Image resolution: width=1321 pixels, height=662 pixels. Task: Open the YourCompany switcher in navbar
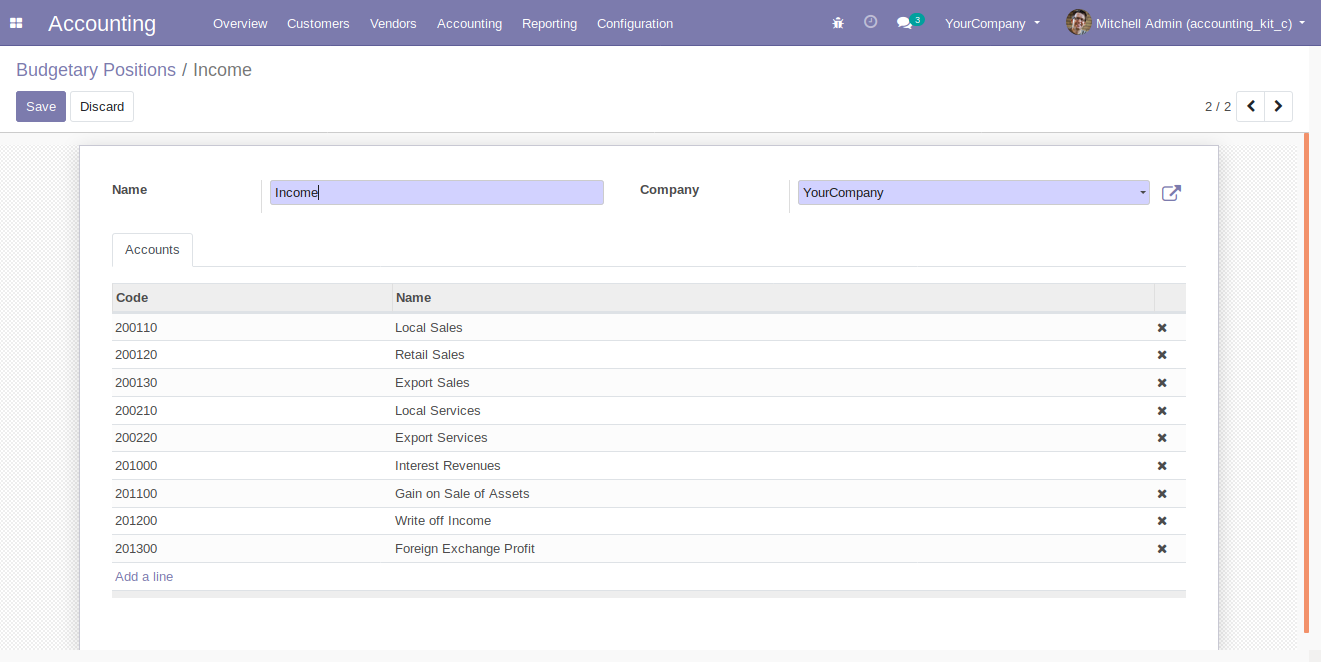pyautogui.click(x=992, y=23)
